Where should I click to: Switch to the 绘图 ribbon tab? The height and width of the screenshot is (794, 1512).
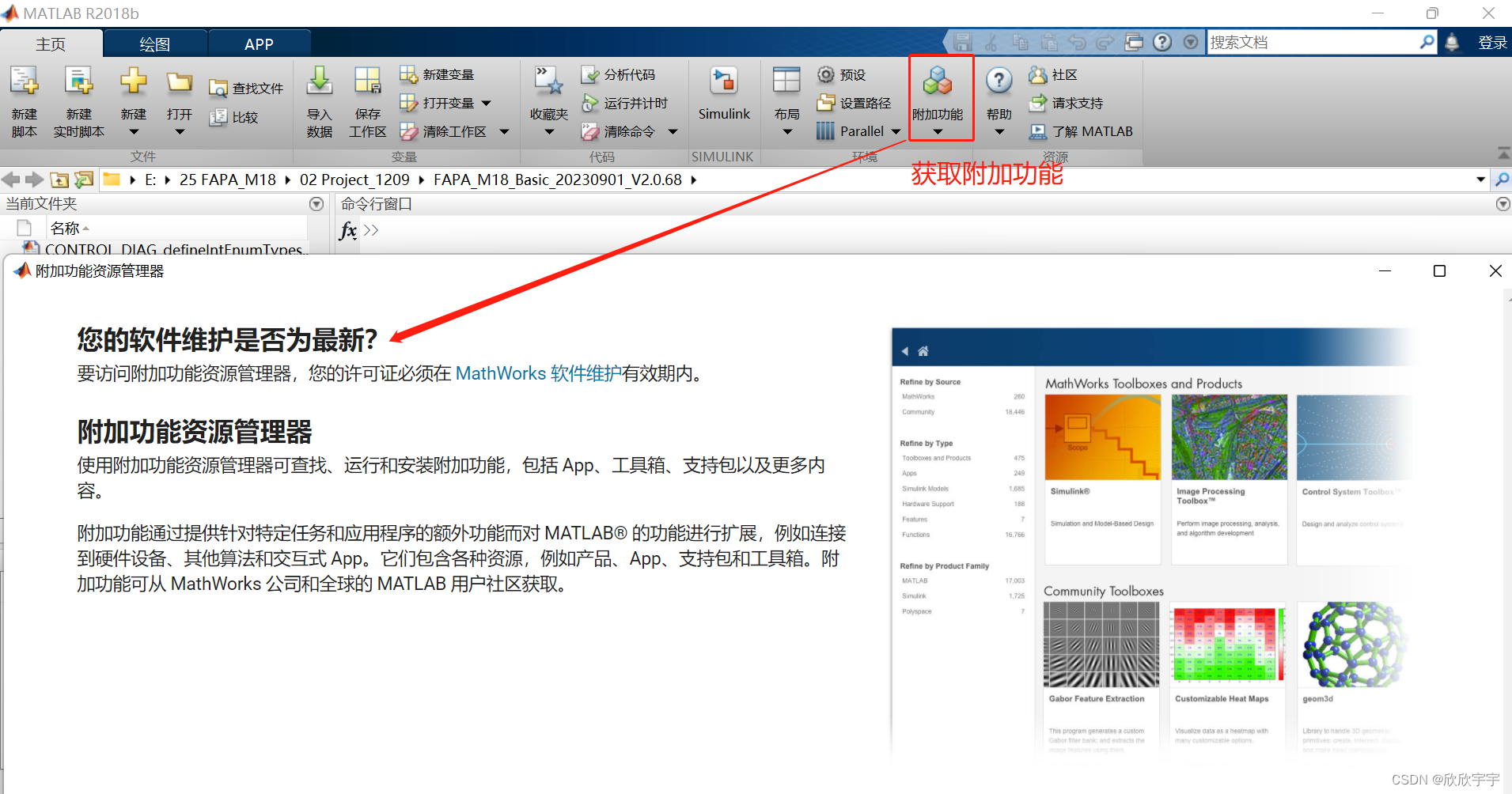tap(153, 43)
